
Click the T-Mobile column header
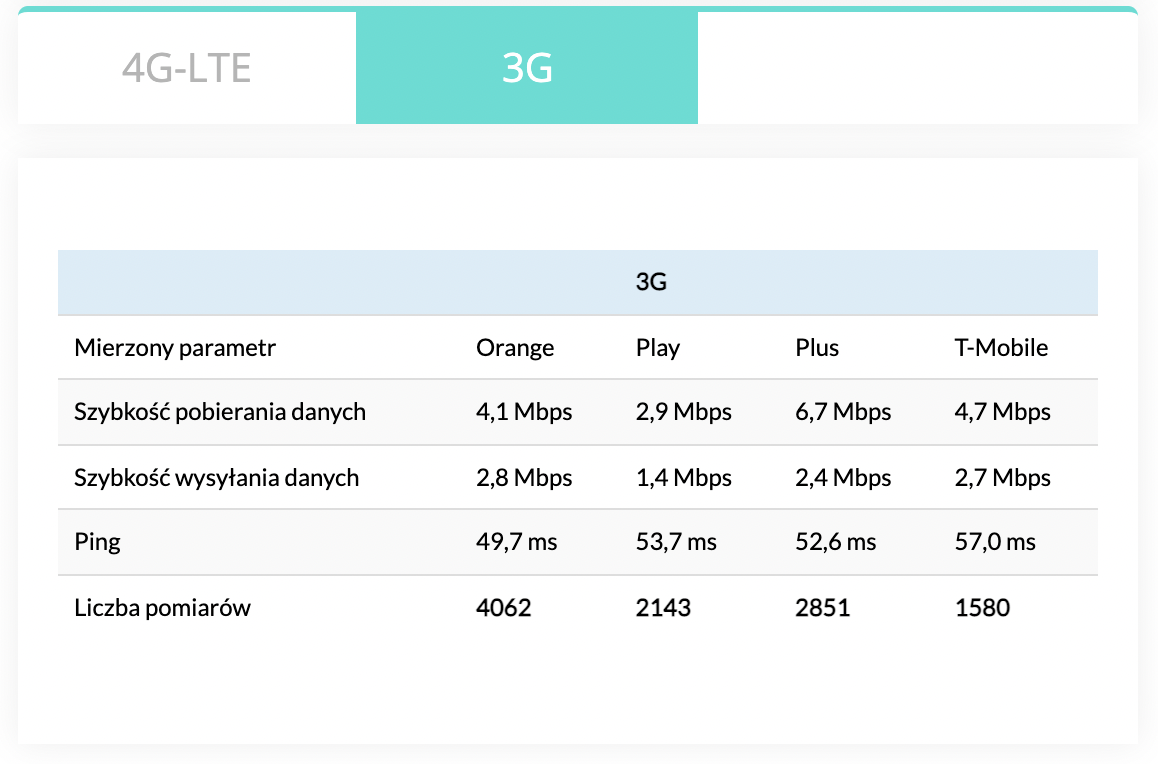(x=1001, y=348)
